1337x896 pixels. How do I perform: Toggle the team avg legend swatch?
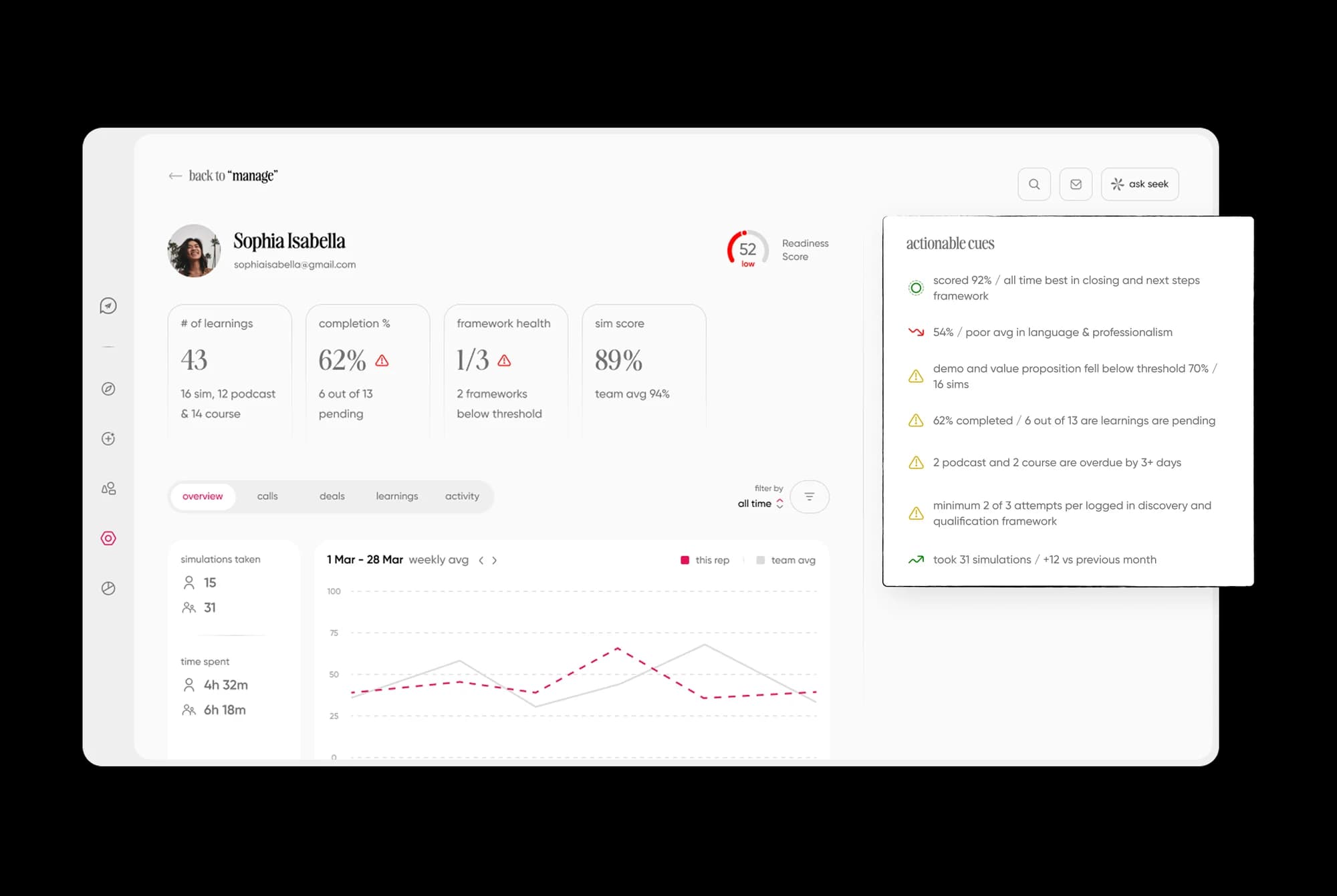click(760, 560)
